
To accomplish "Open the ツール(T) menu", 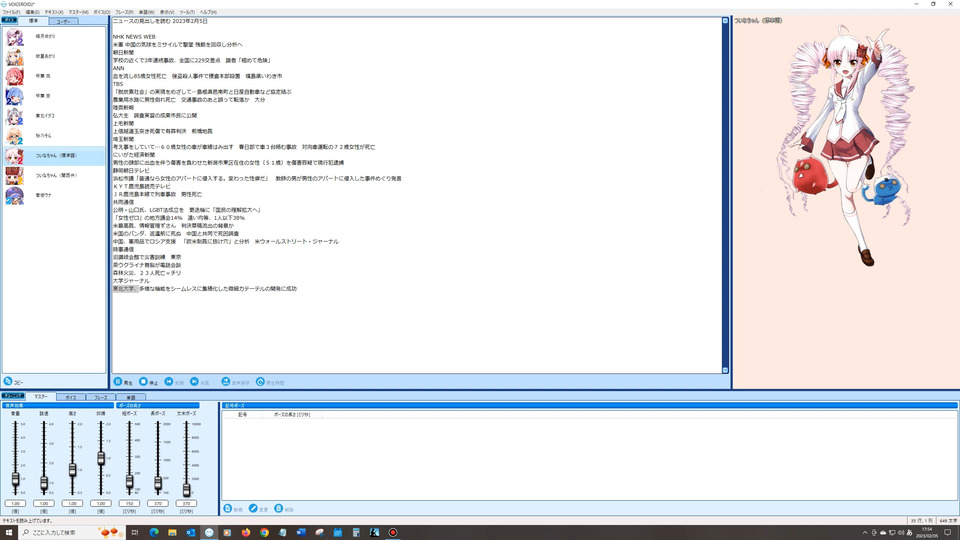I will [187, 12].
